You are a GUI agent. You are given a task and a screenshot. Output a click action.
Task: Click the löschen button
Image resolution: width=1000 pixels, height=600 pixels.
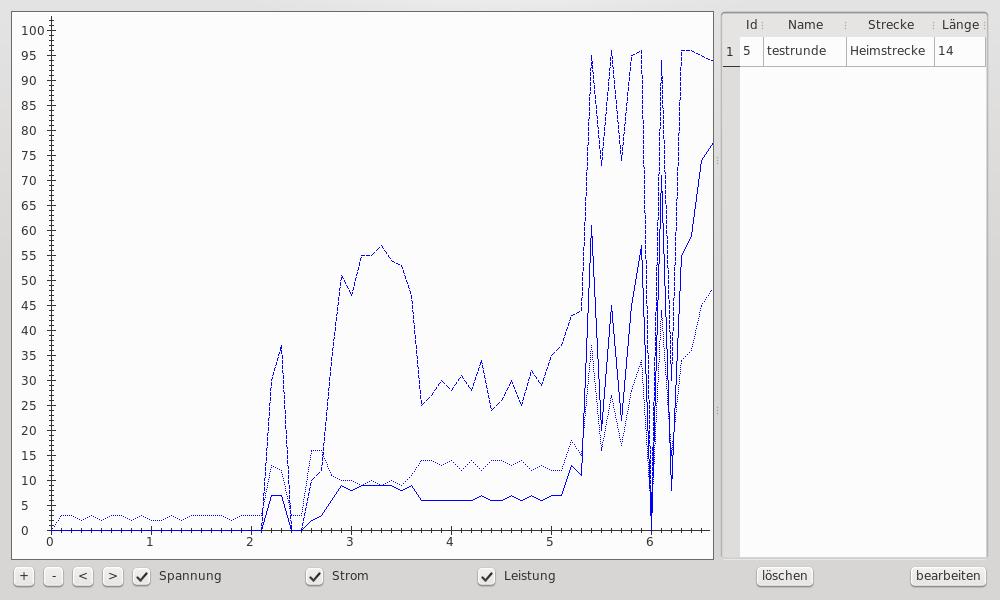(x=785, y=576)
